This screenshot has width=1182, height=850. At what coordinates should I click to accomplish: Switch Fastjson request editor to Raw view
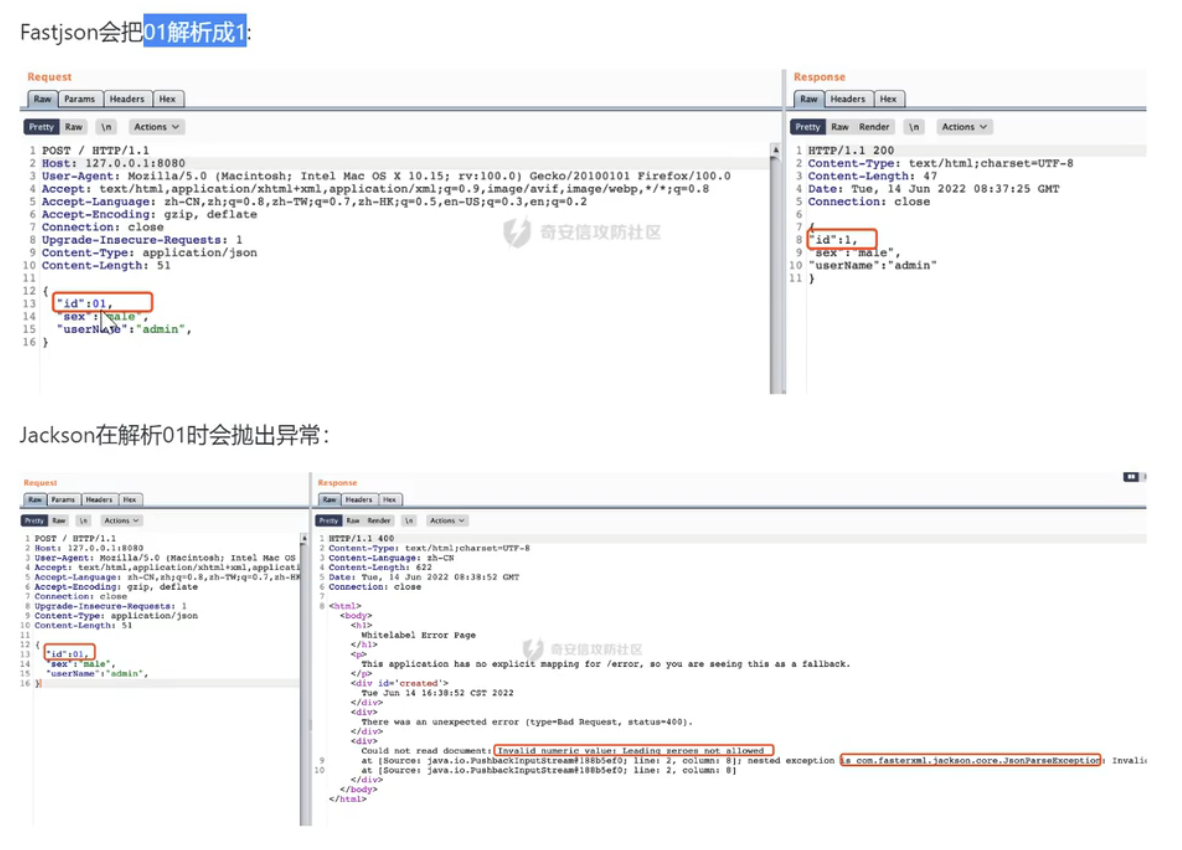(74, 127)
